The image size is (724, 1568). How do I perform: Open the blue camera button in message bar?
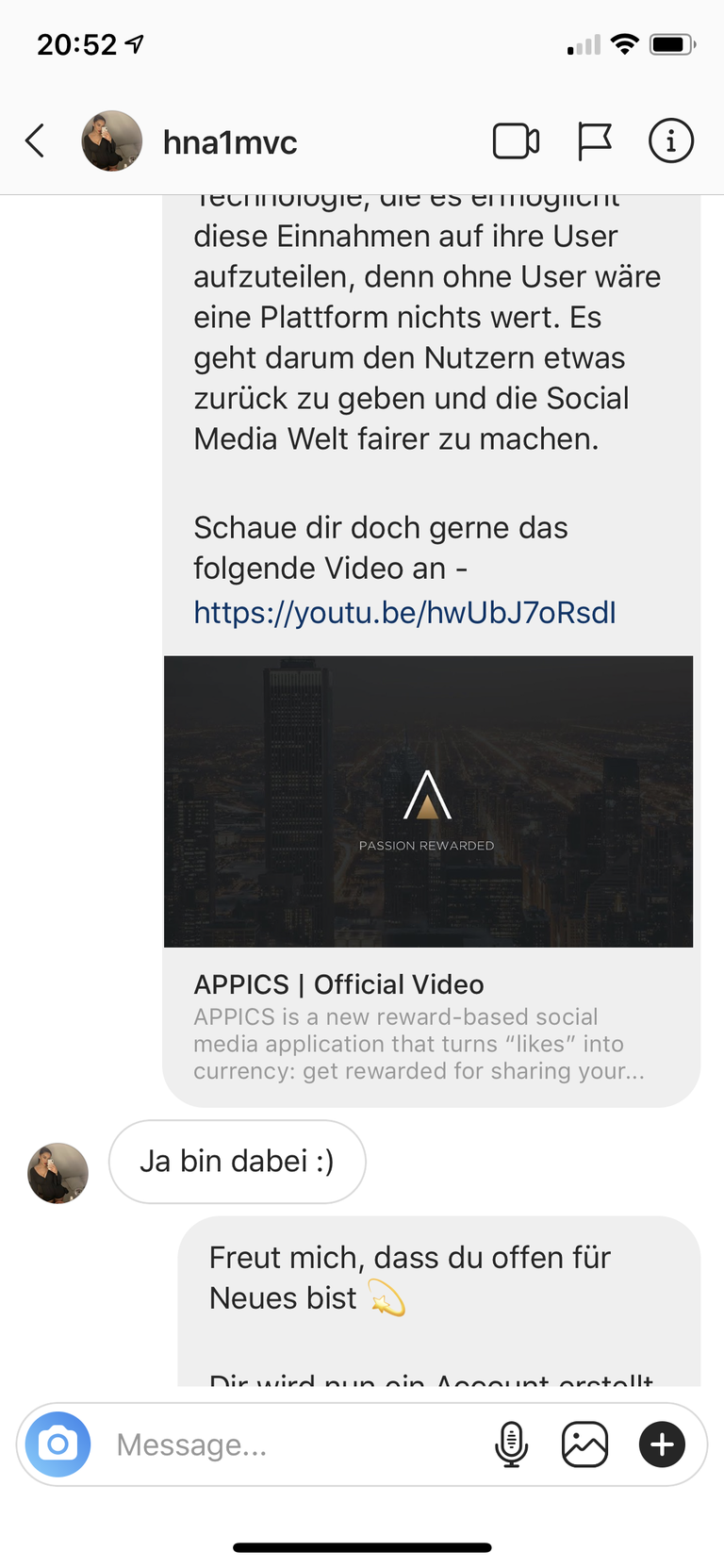coord(58,1444)
